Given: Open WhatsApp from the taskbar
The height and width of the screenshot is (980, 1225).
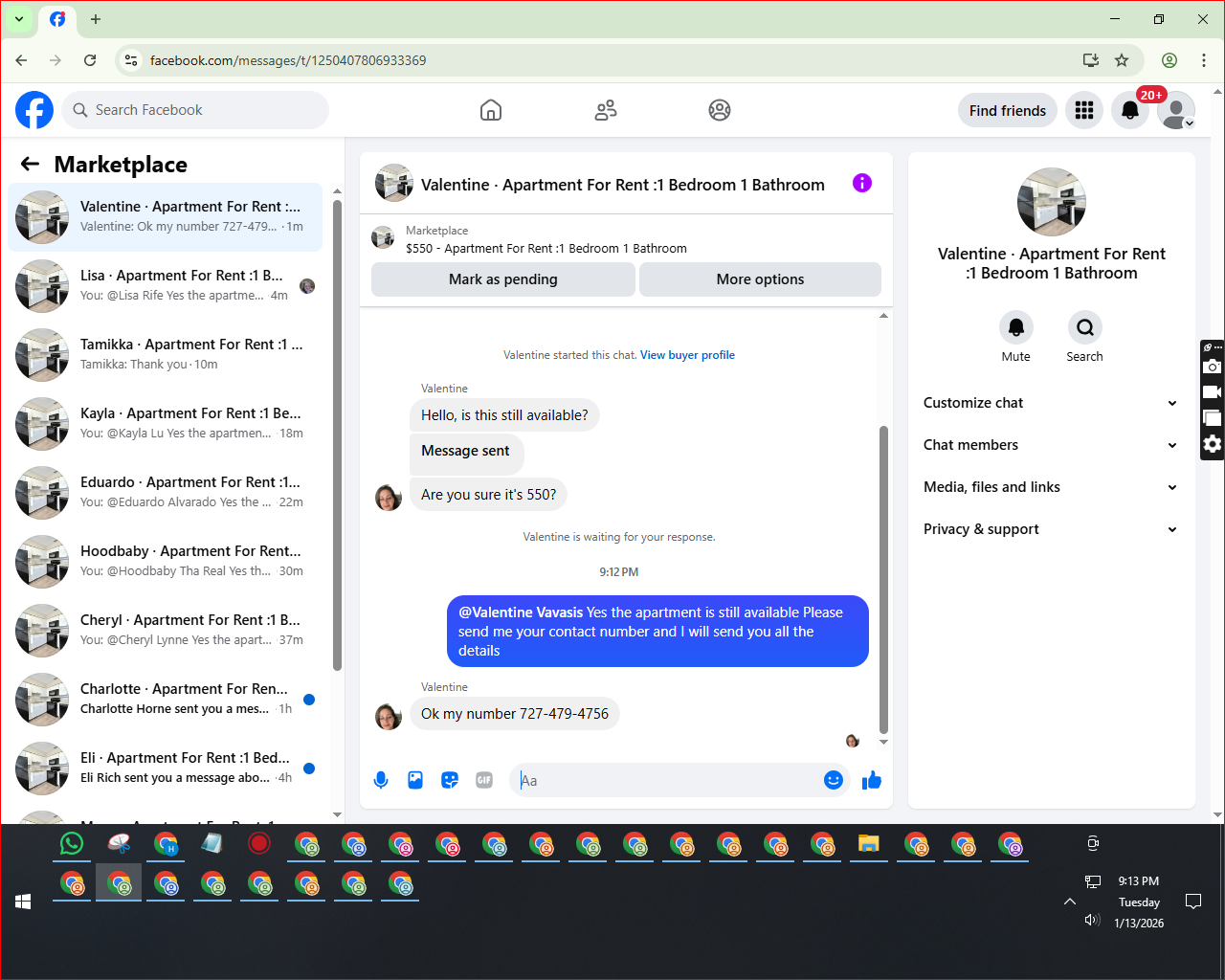Looking at the screenshot, I should 72,843.
